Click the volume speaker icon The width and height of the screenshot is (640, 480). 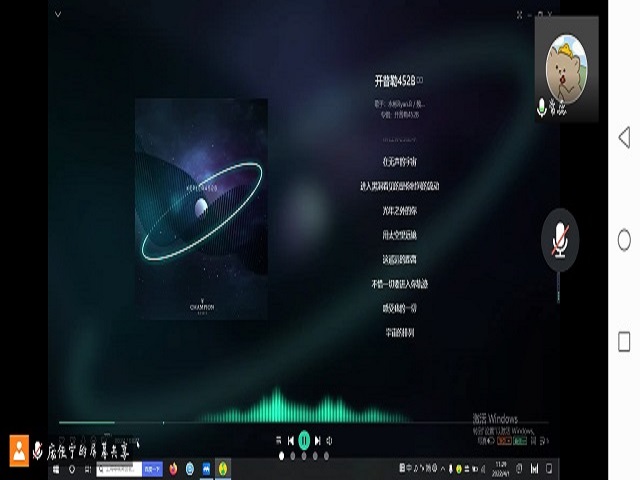coord(330,440)
